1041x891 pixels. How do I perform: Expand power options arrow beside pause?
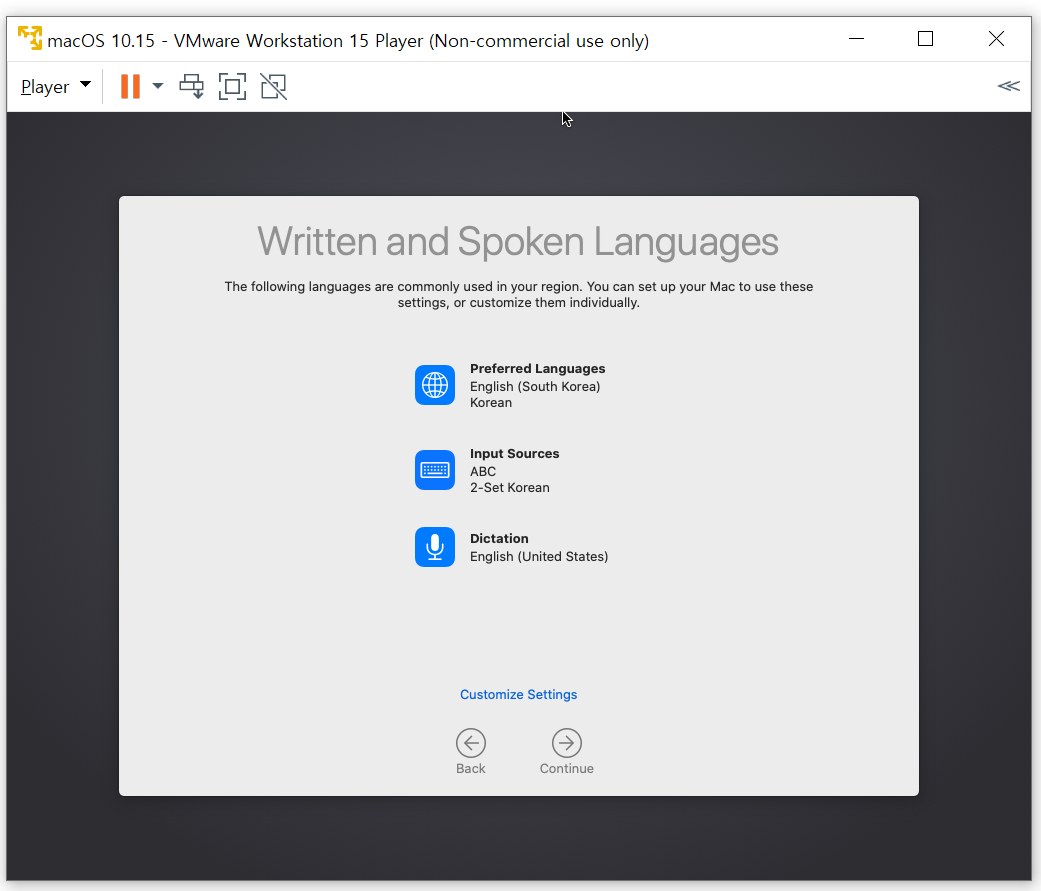point(158,87)
